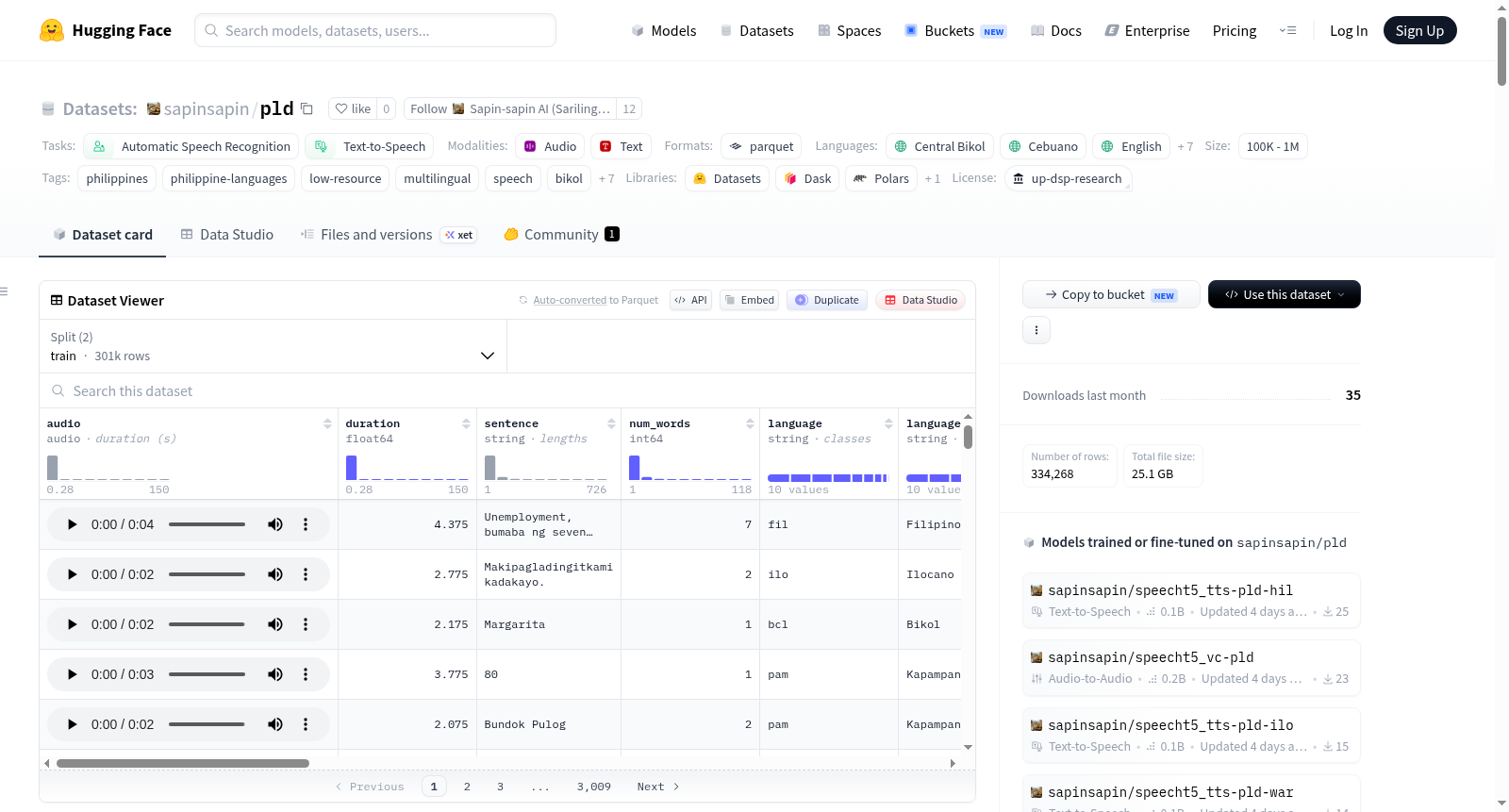Copy dataset name with the copy icon
This screenshot has height=812, width=1509.
point(307,108)
